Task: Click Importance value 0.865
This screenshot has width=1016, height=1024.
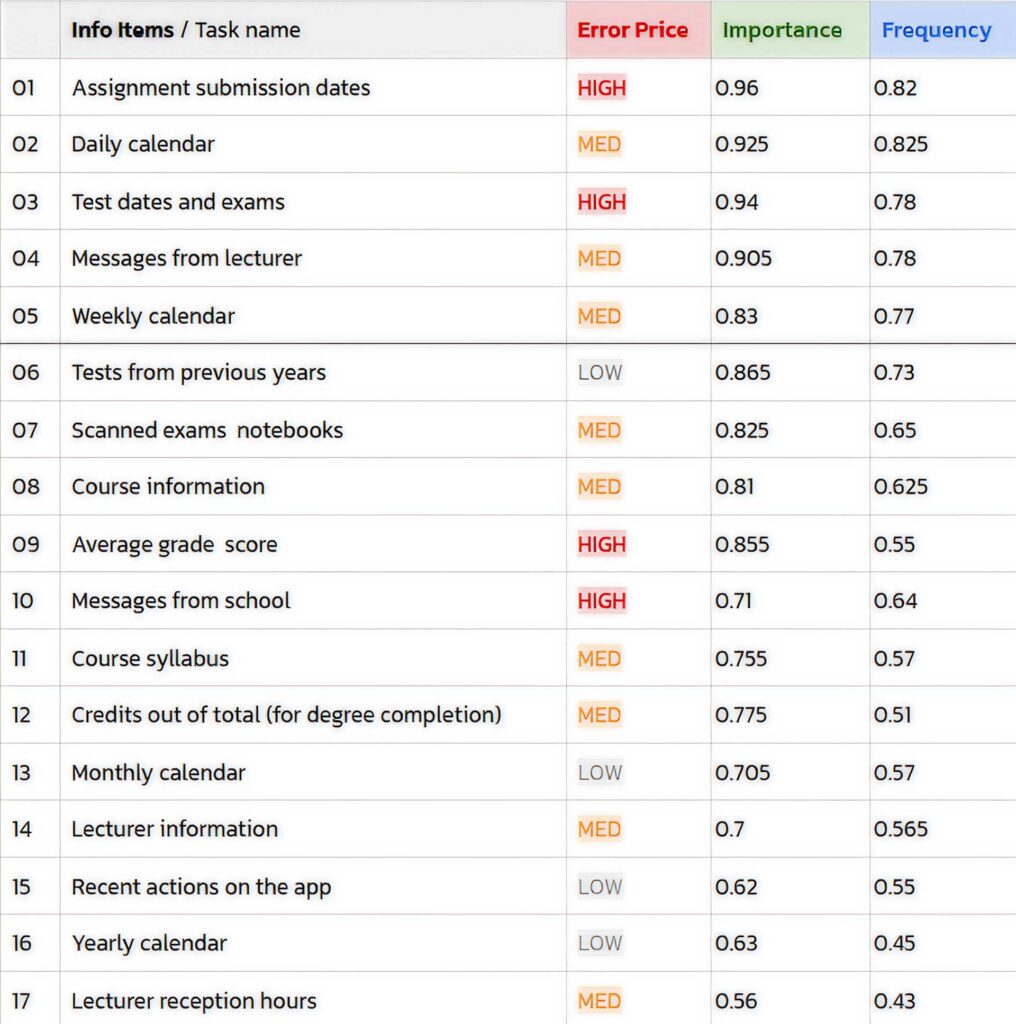Action: pos(743,373)
